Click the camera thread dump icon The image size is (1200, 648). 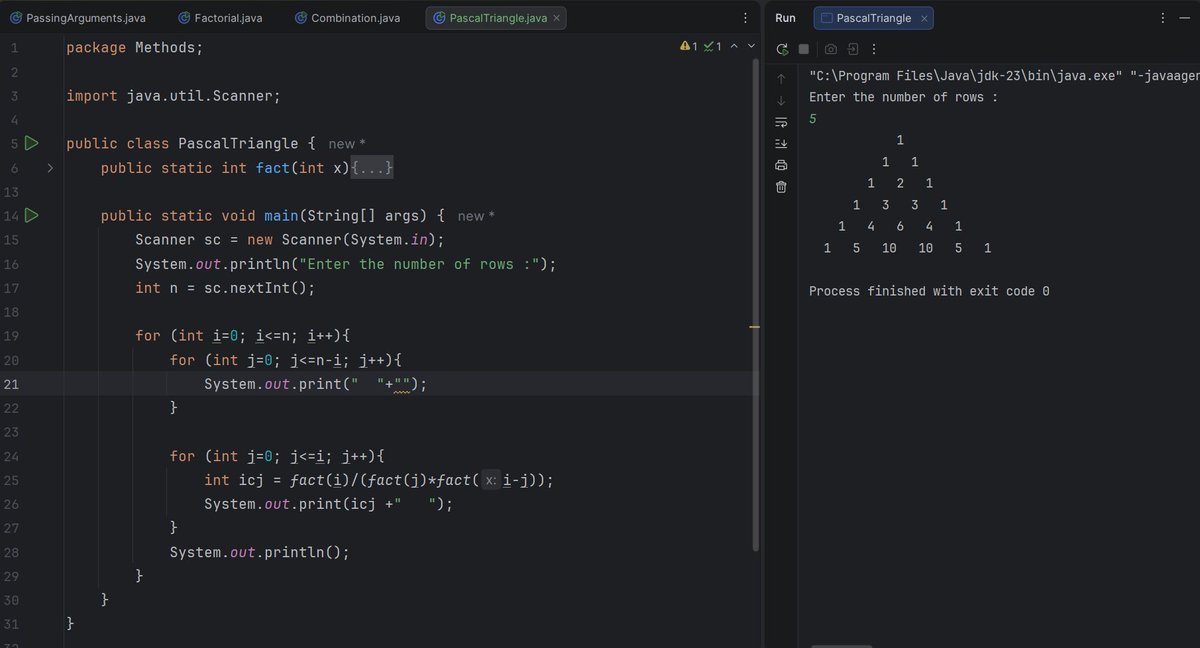(x=831, y=49)
